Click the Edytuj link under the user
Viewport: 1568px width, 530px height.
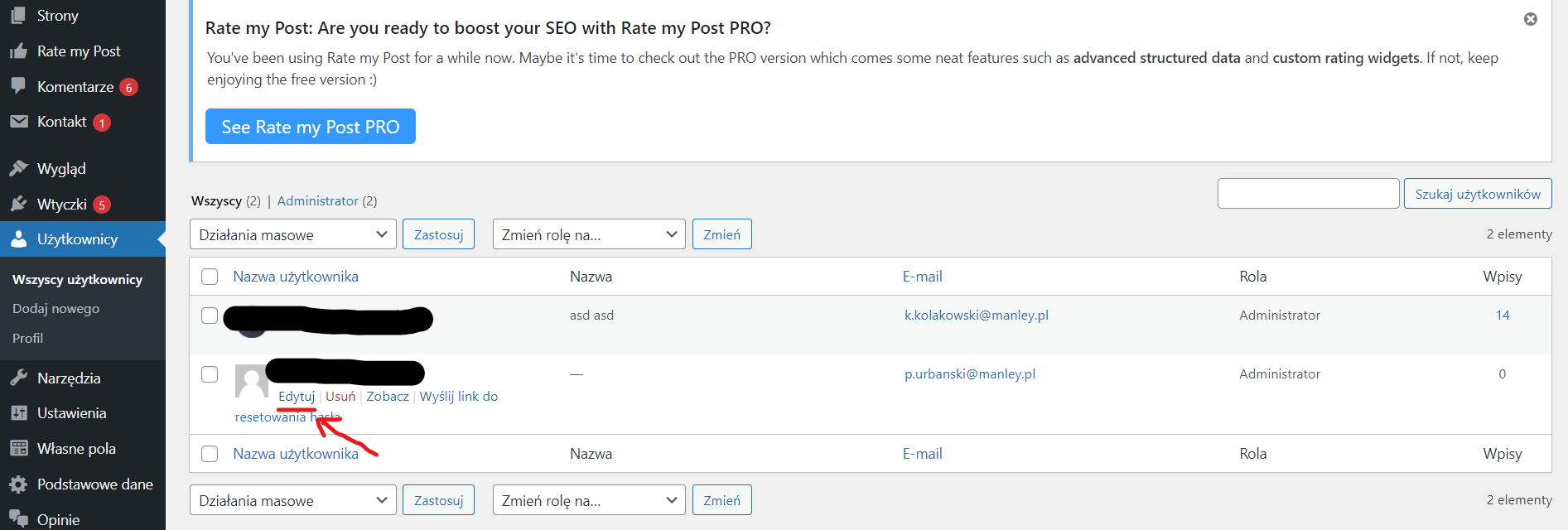click(297, 397)
